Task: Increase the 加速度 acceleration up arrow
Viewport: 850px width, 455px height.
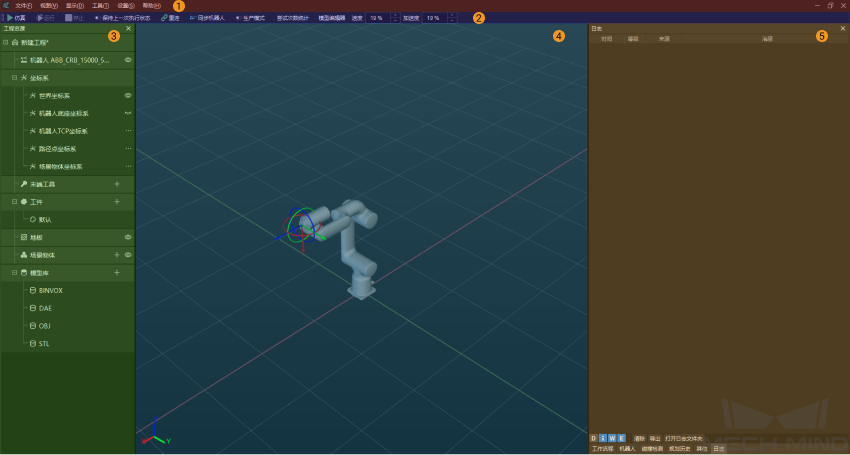Action: (x=453, y=15)
